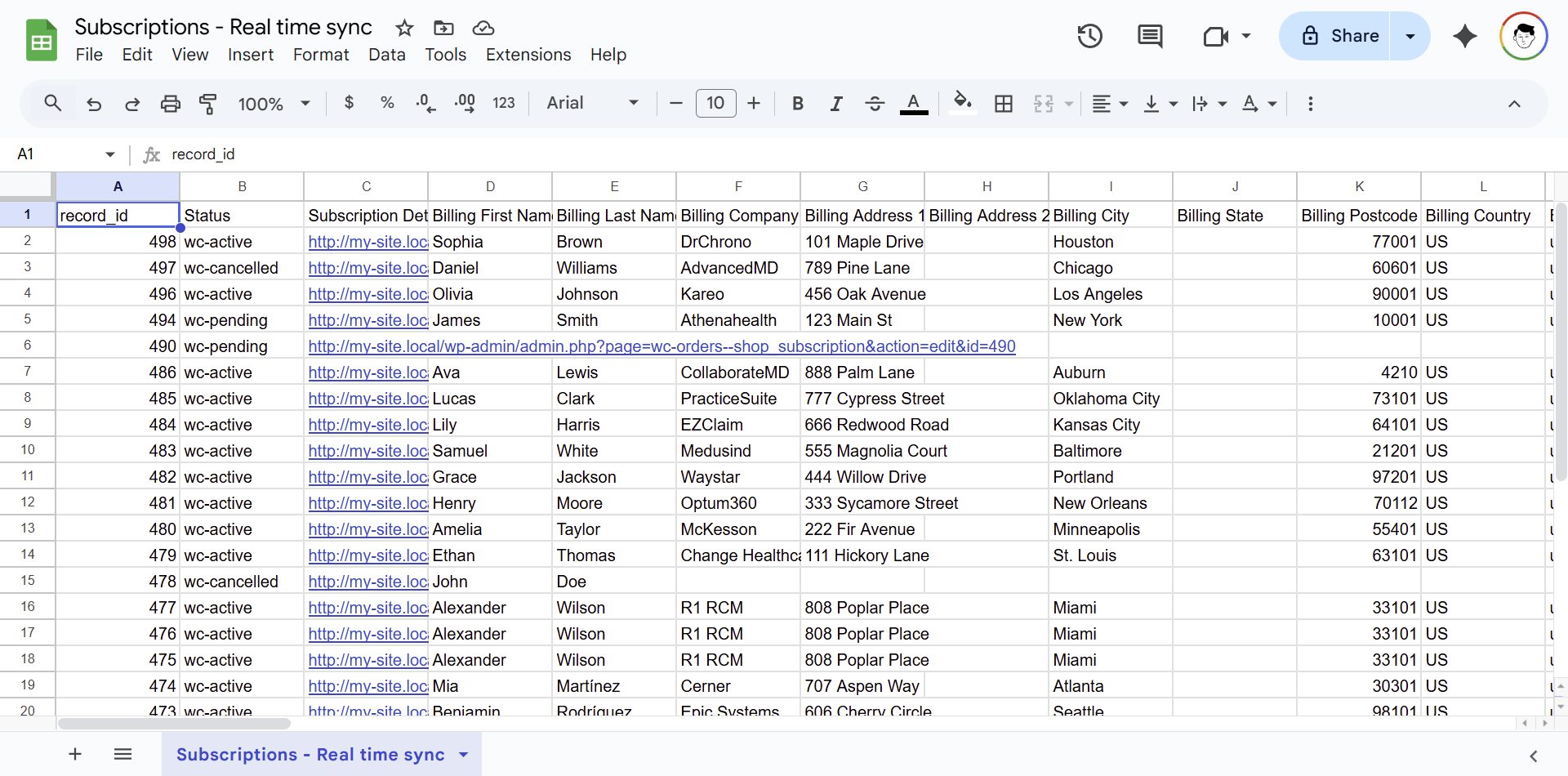Decrease decimal places
1568x776 pixels.
click(425, 104)
